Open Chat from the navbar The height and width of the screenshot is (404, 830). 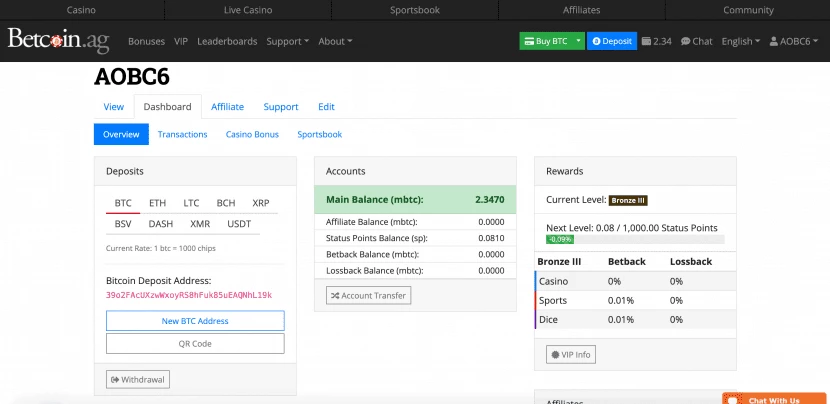click(697, 41)
